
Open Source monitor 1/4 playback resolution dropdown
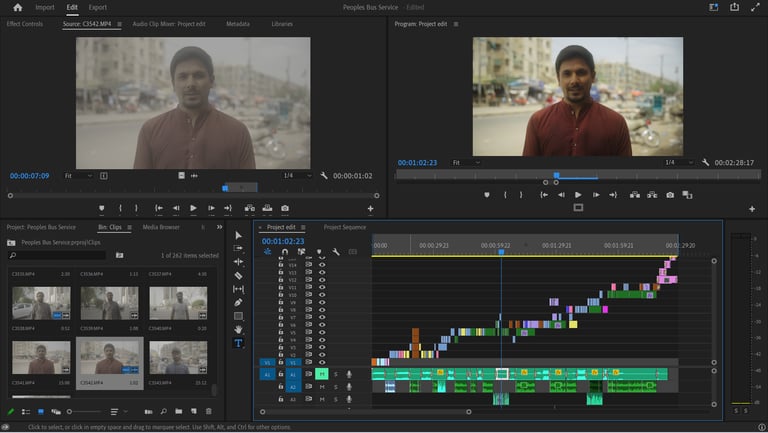298,175
